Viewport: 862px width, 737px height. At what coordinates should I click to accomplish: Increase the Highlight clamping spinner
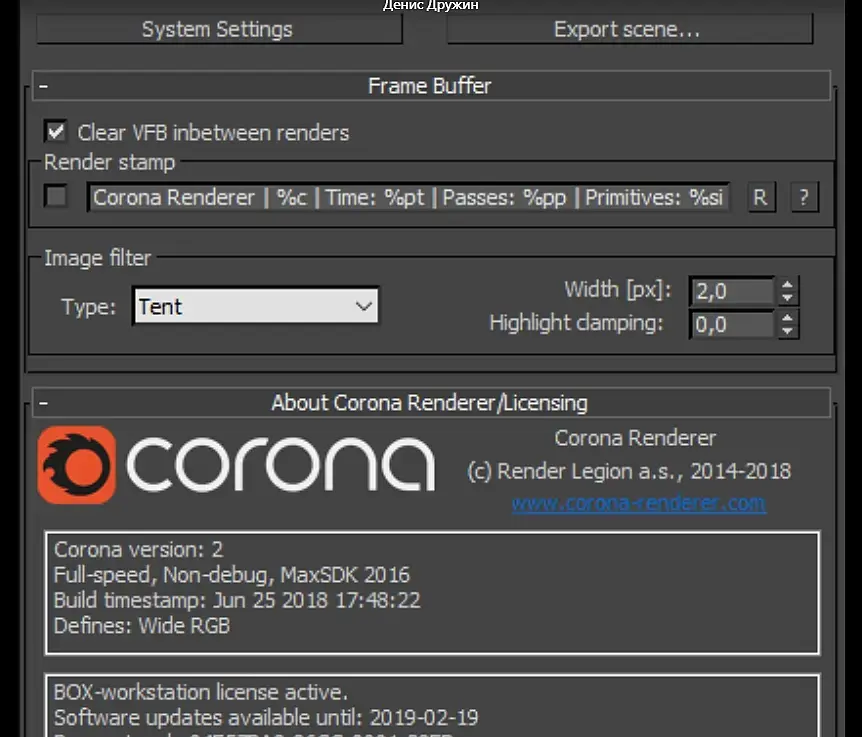point(787,318)
